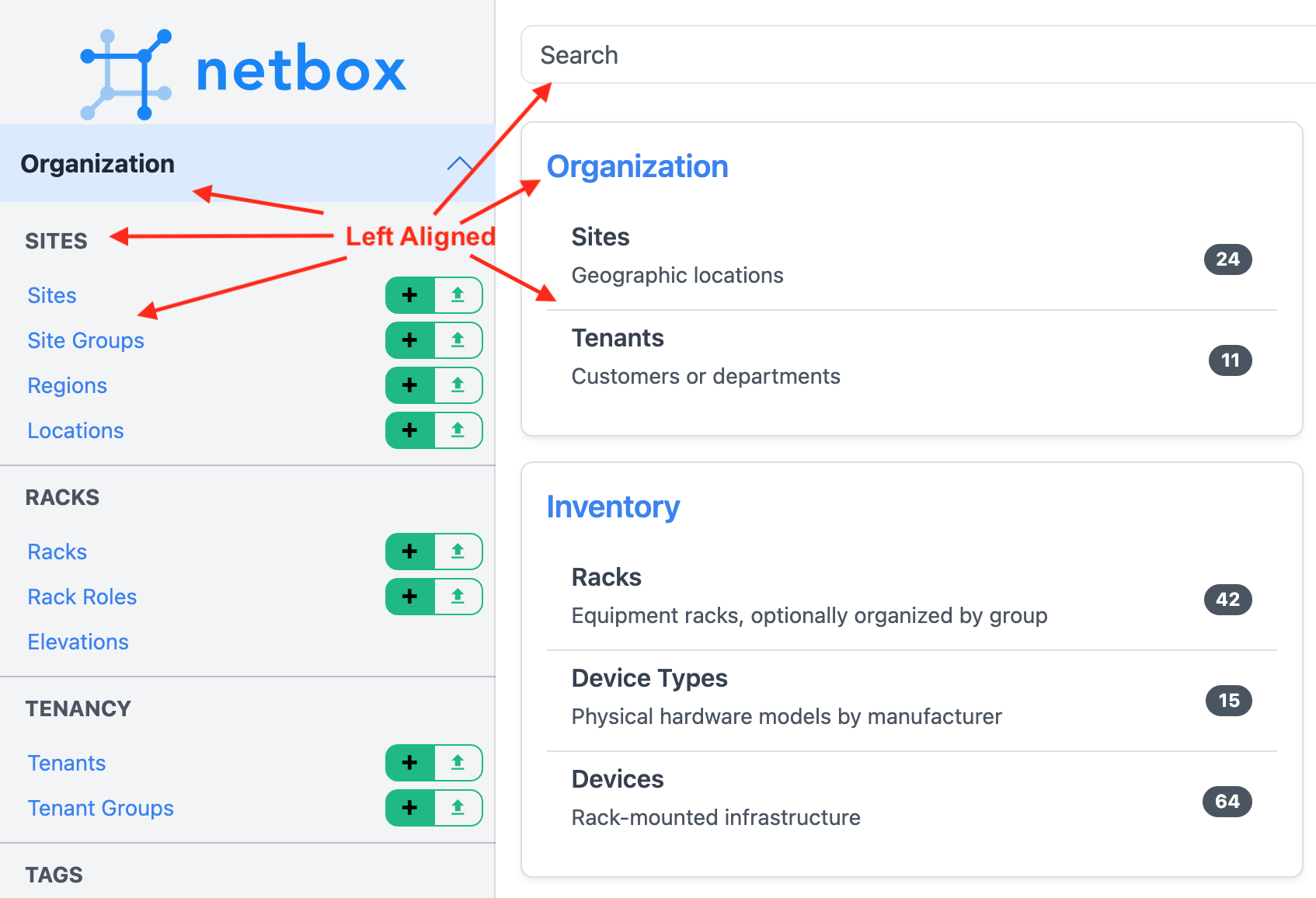Screen dimensions: 1316x898
Task: Open Site Groups in the sidebar
Action: (85, 340)
